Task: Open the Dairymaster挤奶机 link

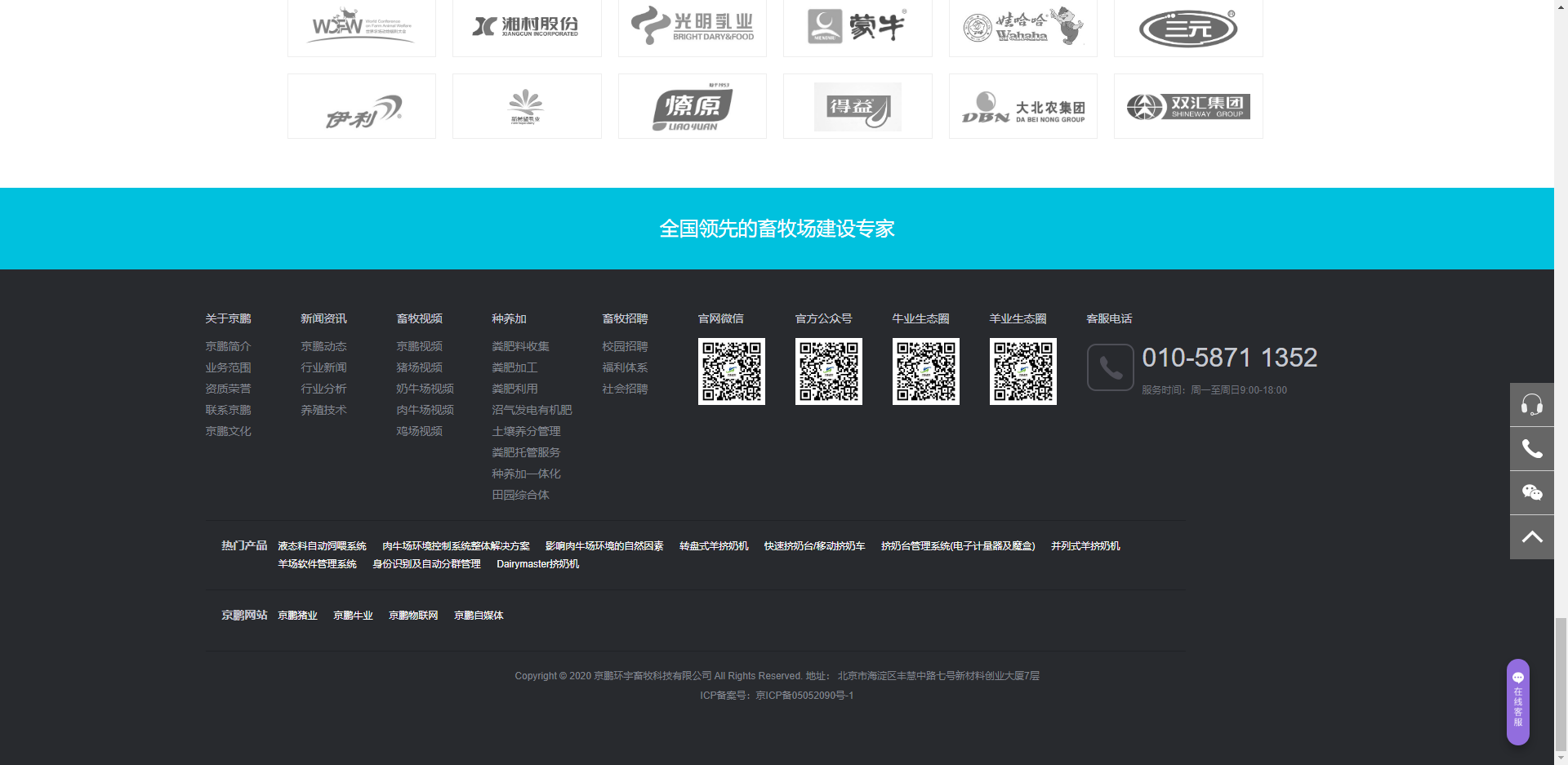Action: [x=537, y=564]
